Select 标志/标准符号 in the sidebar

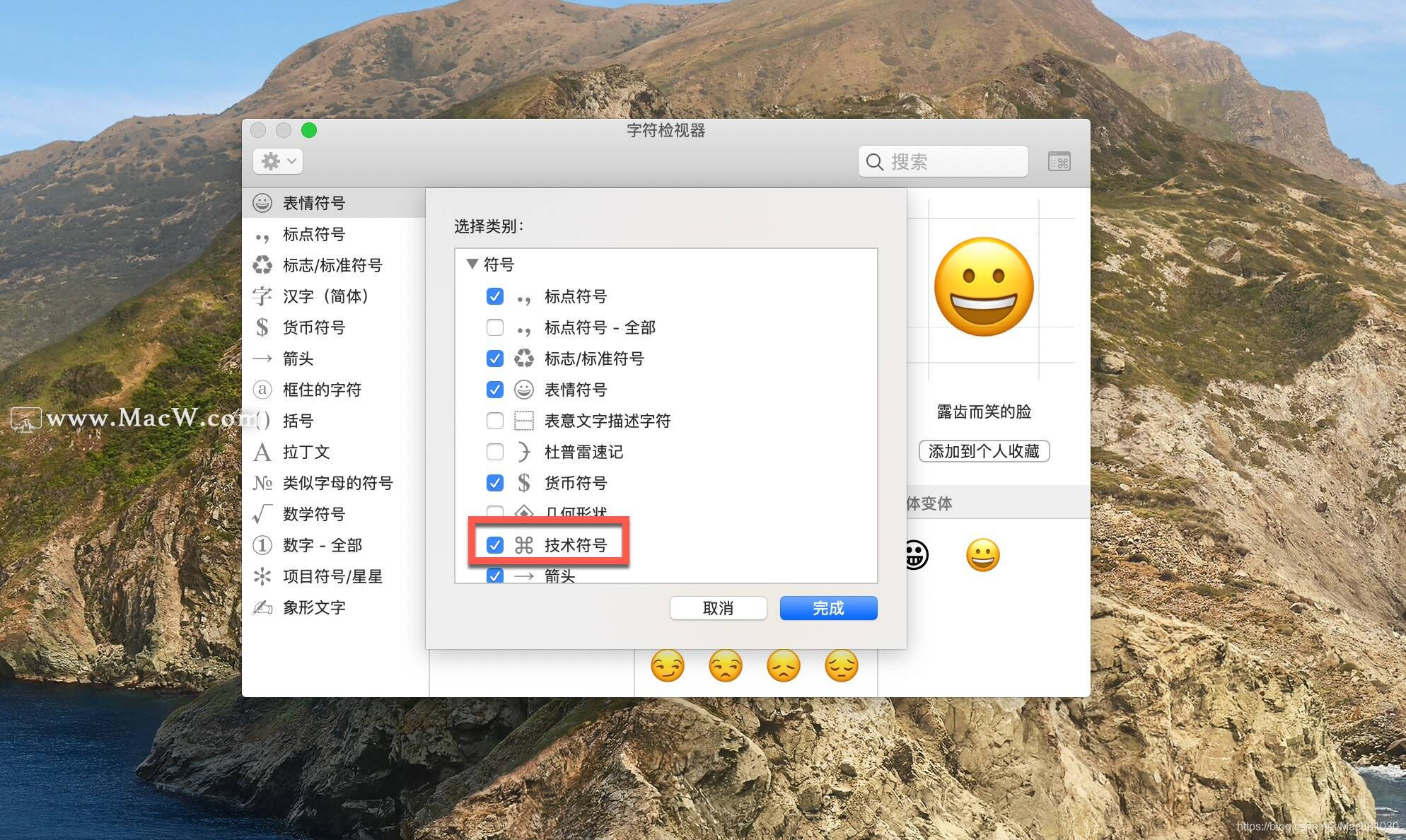tap(332, 265)
